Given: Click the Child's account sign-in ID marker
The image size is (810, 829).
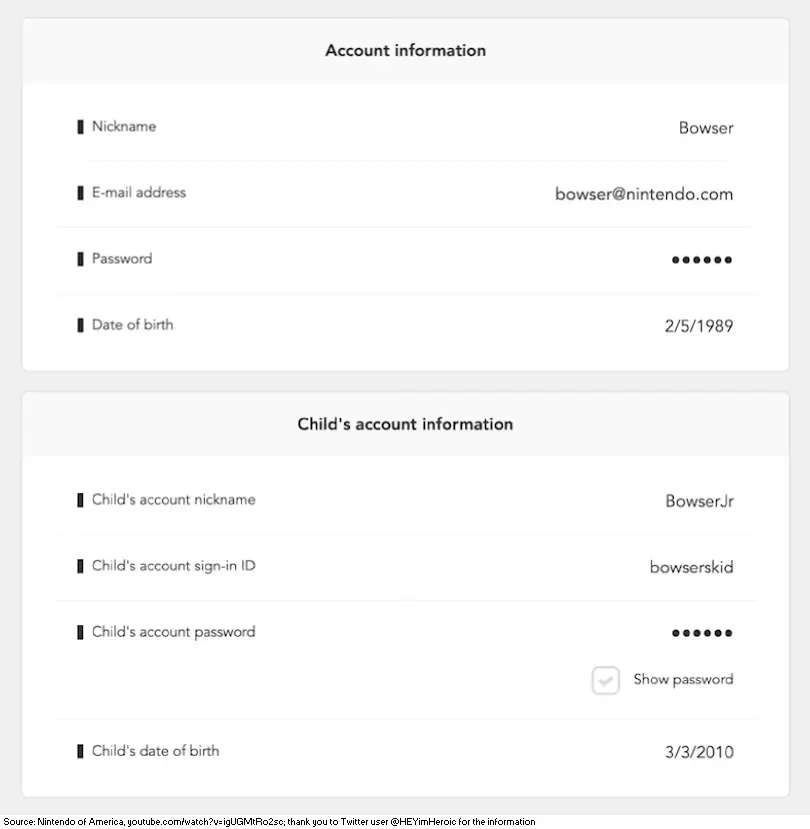Looking at the screenshot, I should click(80, 566).
